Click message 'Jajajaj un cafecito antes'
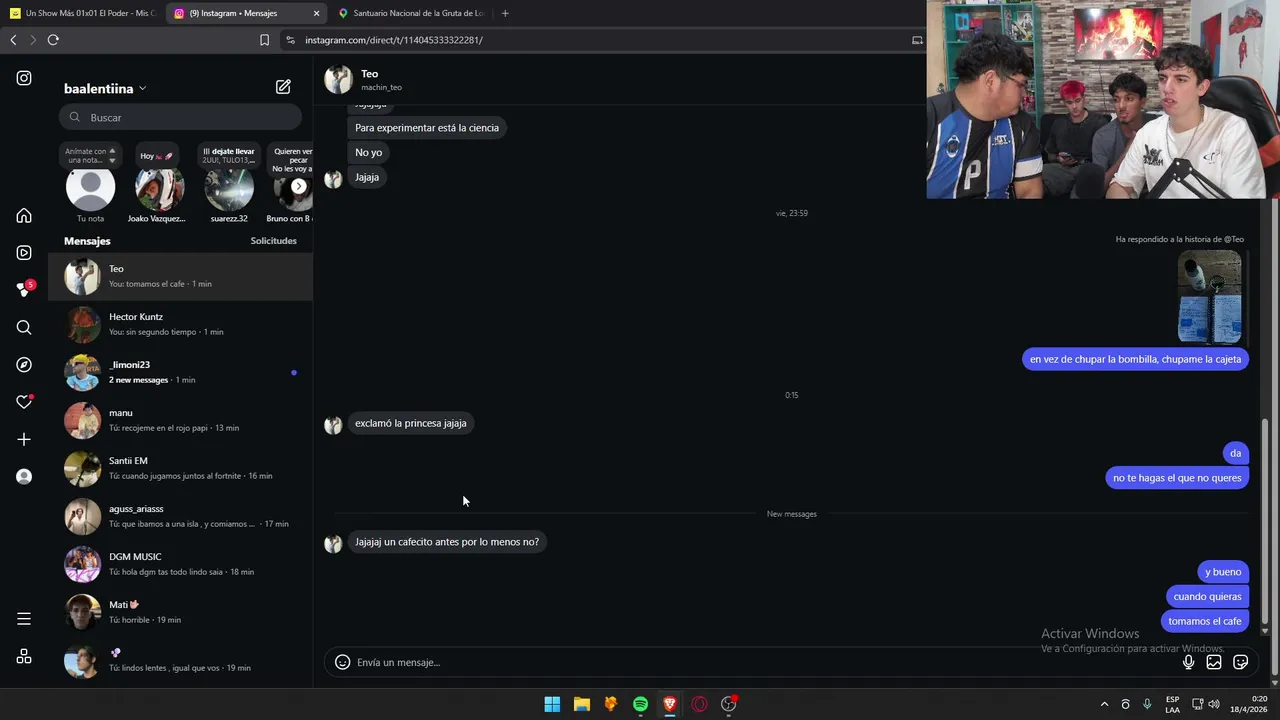 [x=447, y=542]
